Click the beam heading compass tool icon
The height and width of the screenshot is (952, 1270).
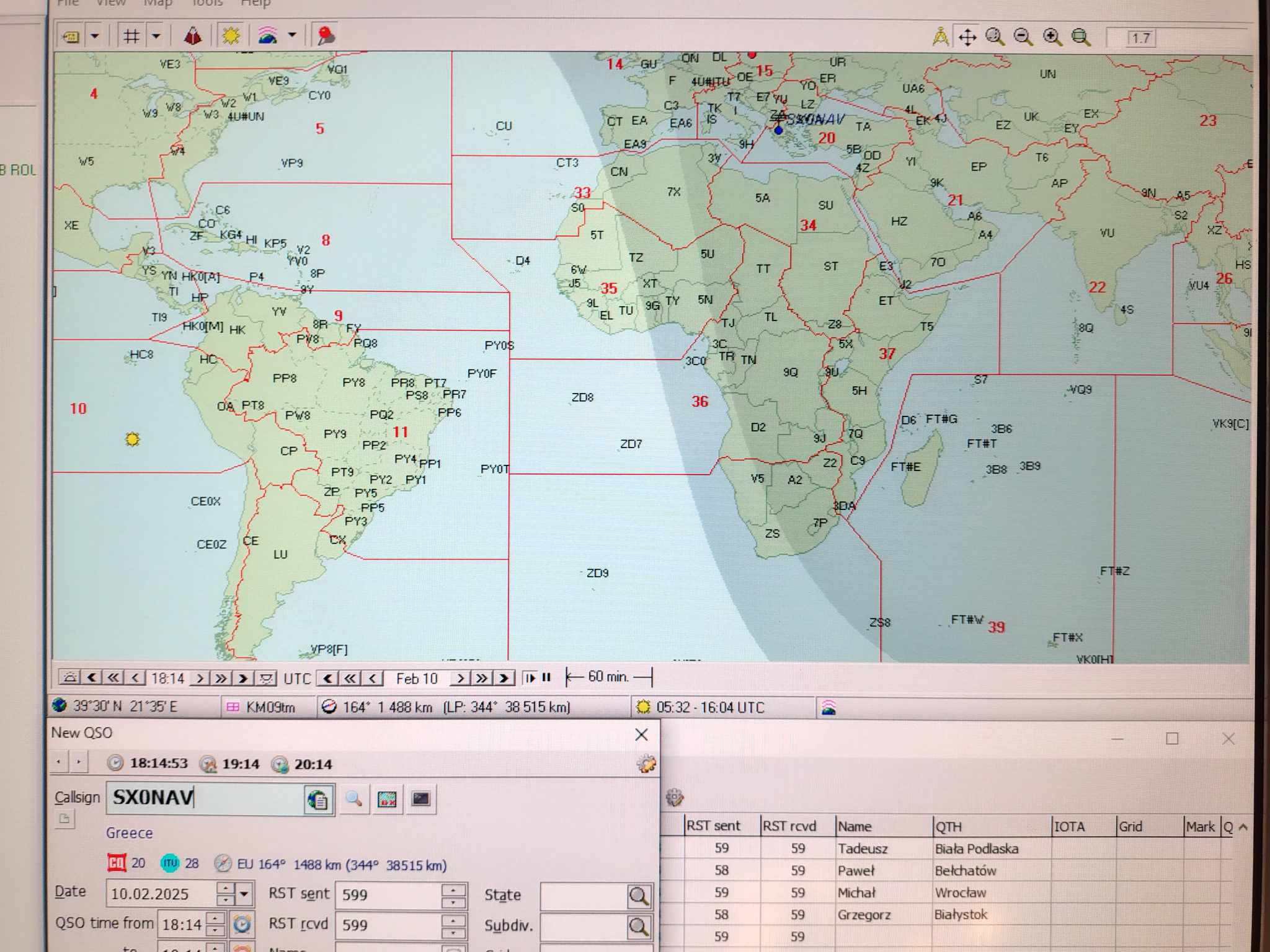pyautogui.click(x=940, y=37)
